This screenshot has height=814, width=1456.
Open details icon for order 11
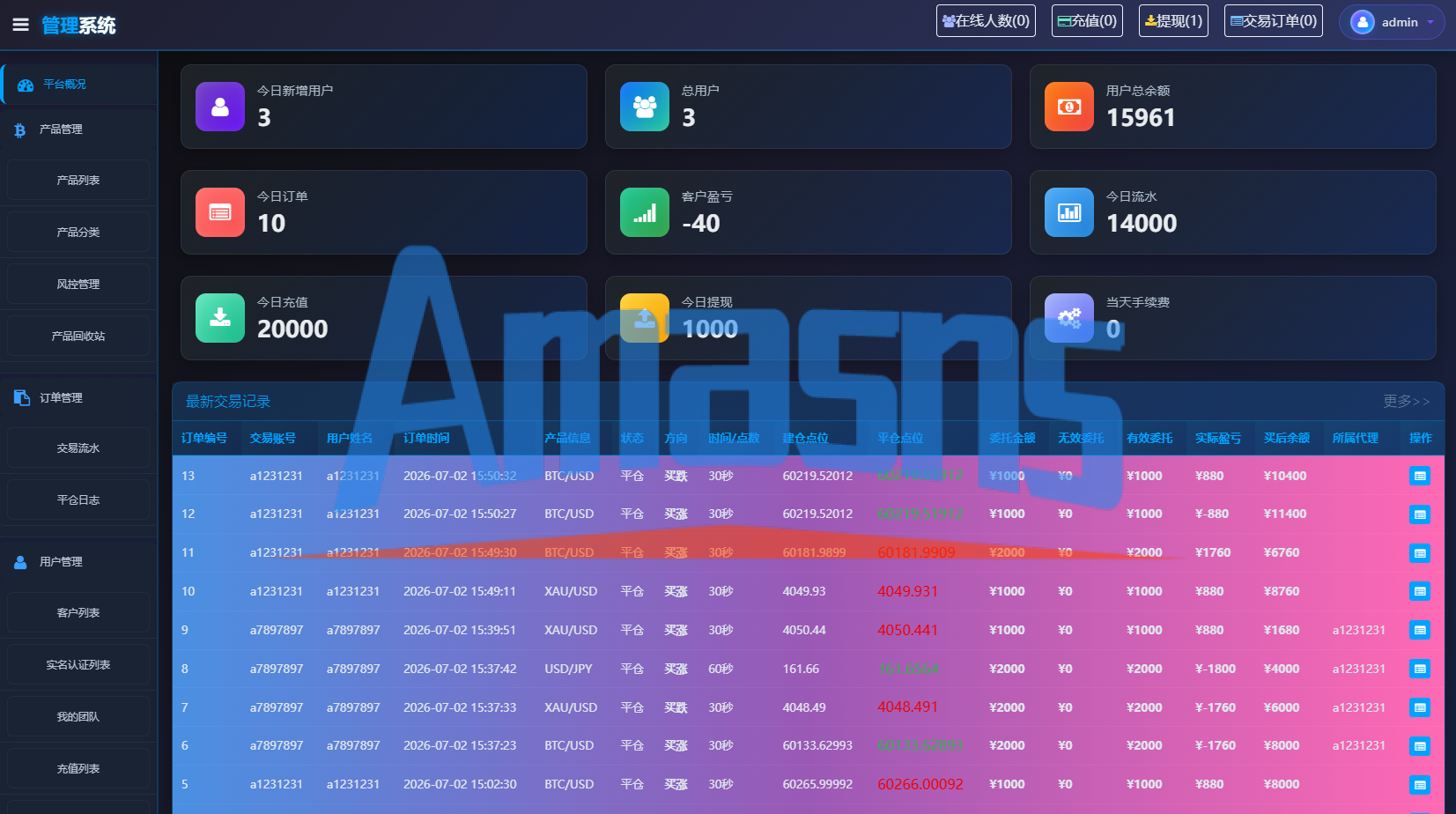point(1420,553)
